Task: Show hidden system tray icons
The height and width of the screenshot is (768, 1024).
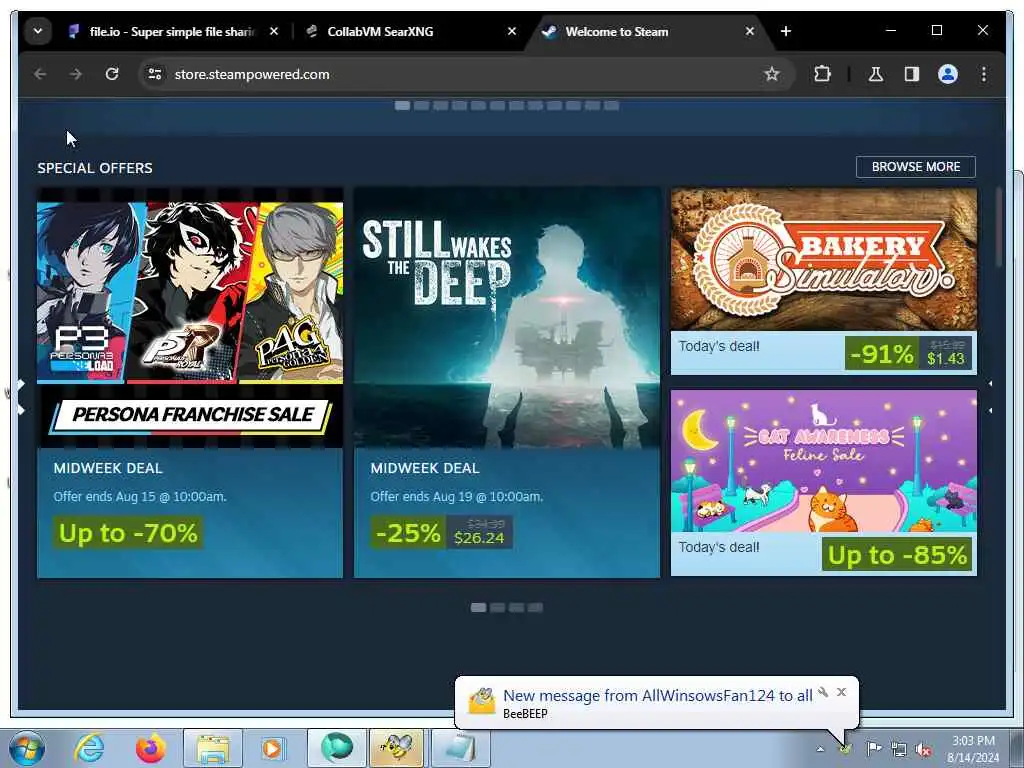Action: tap(820, 749)
